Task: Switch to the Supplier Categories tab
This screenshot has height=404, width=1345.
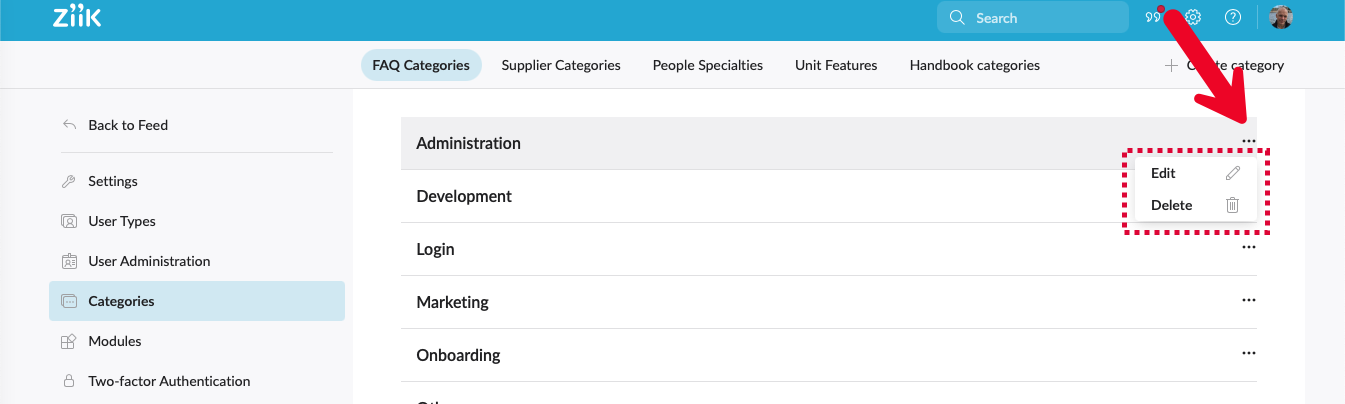Action: 561,65
